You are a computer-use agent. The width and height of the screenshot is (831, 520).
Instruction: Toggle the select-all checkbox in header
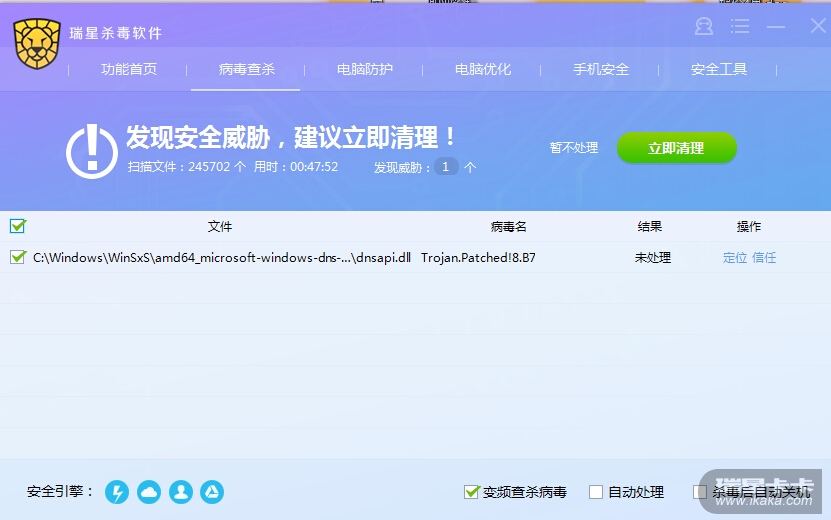click(17, 226)
